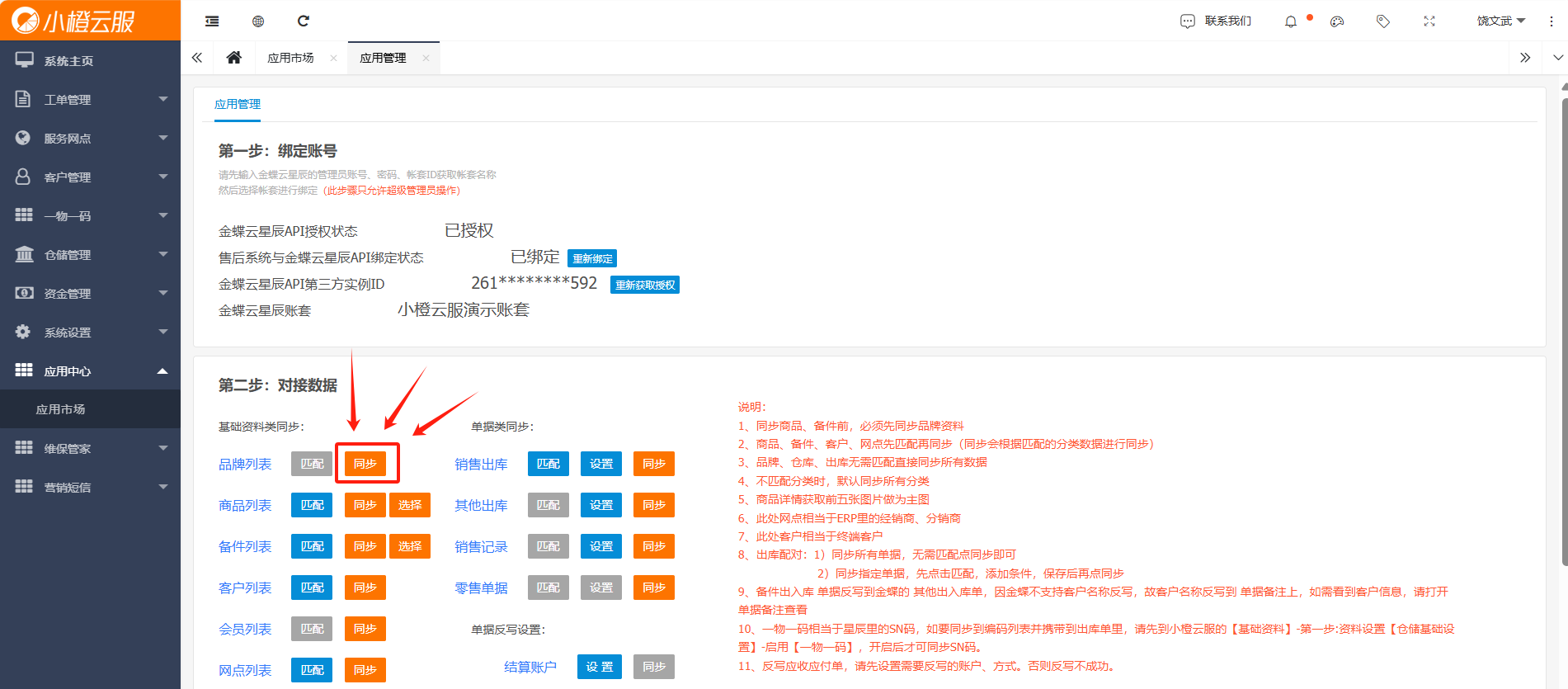Image resolution: width=1568 pixels, height=689 pixels.
Task: Click the tag label icon
Action: [1383, 21]
